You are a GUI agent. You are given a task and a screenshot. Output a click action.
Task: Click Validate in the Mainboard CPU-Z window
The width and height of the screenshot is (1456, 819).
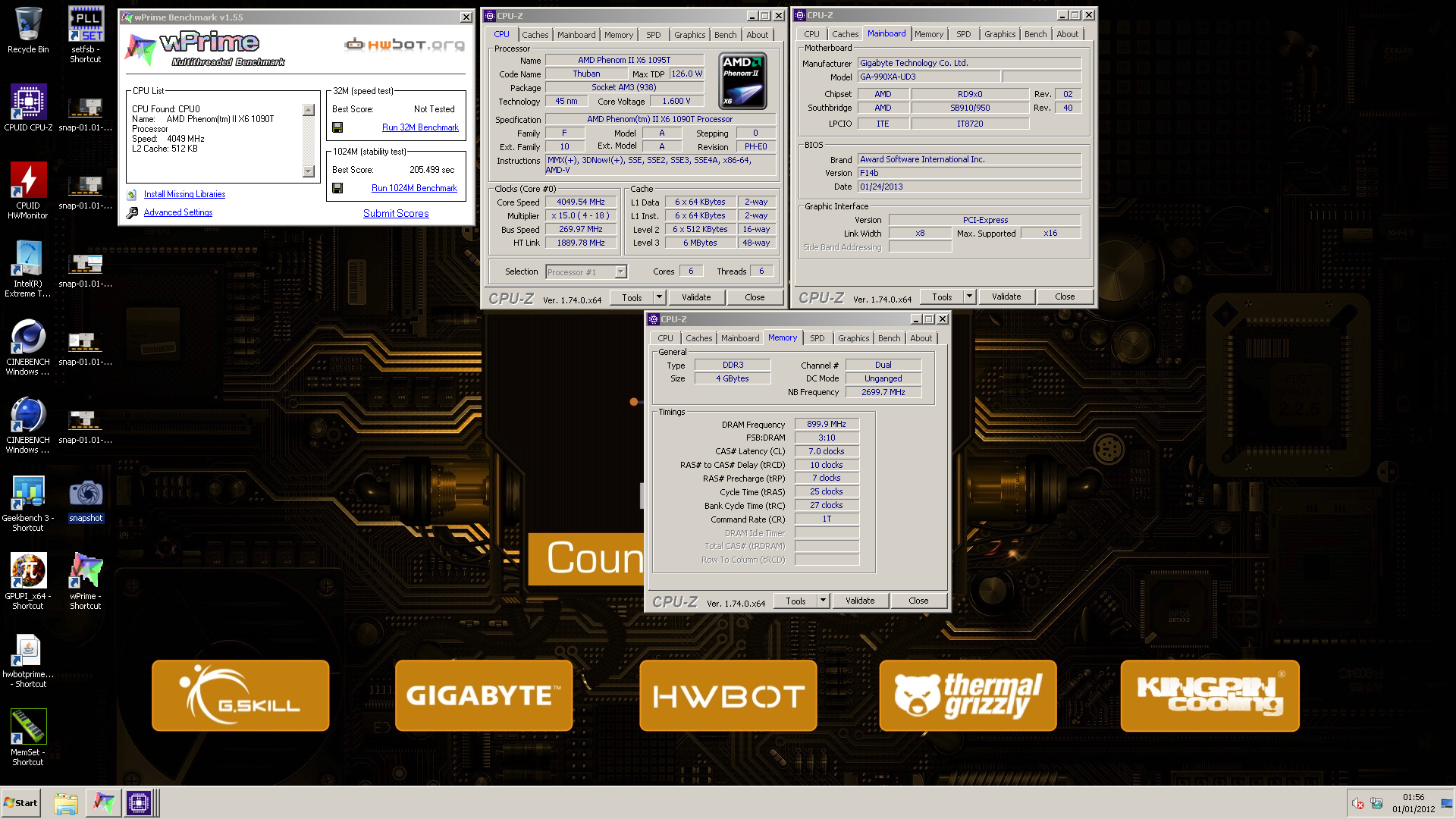pos(1006,297)
